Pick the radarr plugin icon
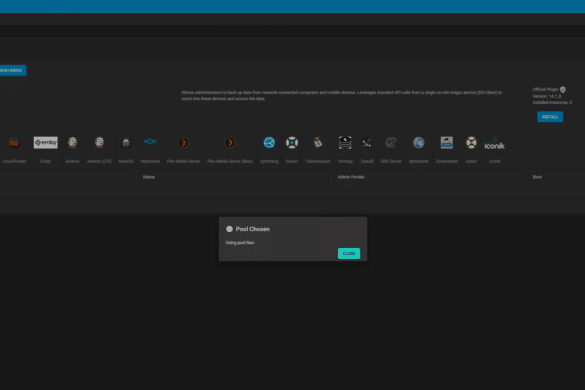585x390 pixels. [x=471, y=143]
